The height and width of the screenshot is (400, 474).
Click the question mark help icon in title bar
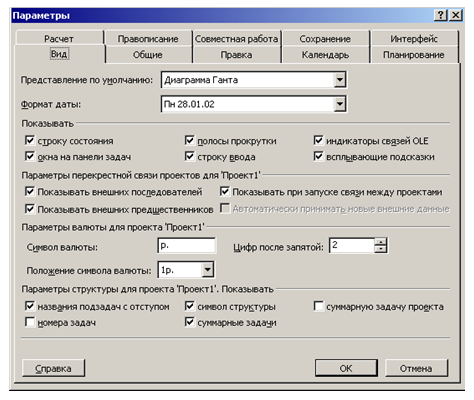[441, 15]
